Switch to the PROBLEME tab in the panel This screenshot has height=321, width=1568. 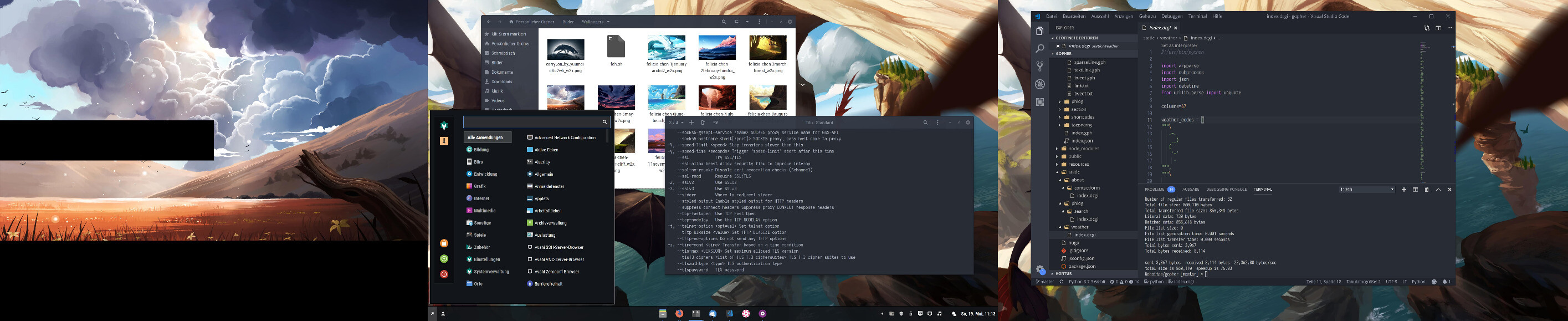point(1154,190)
